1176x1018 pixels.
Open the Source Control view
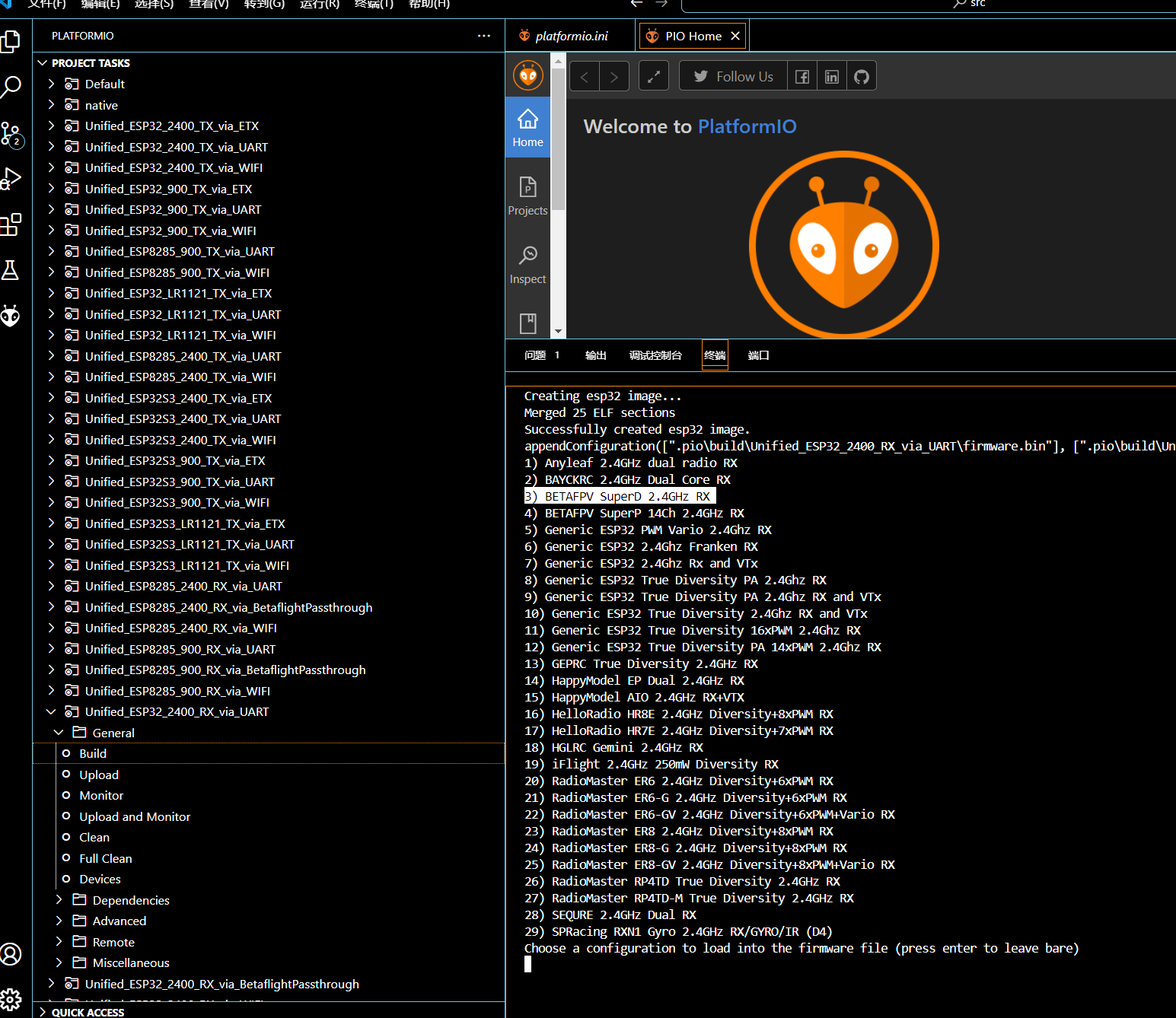11,135
